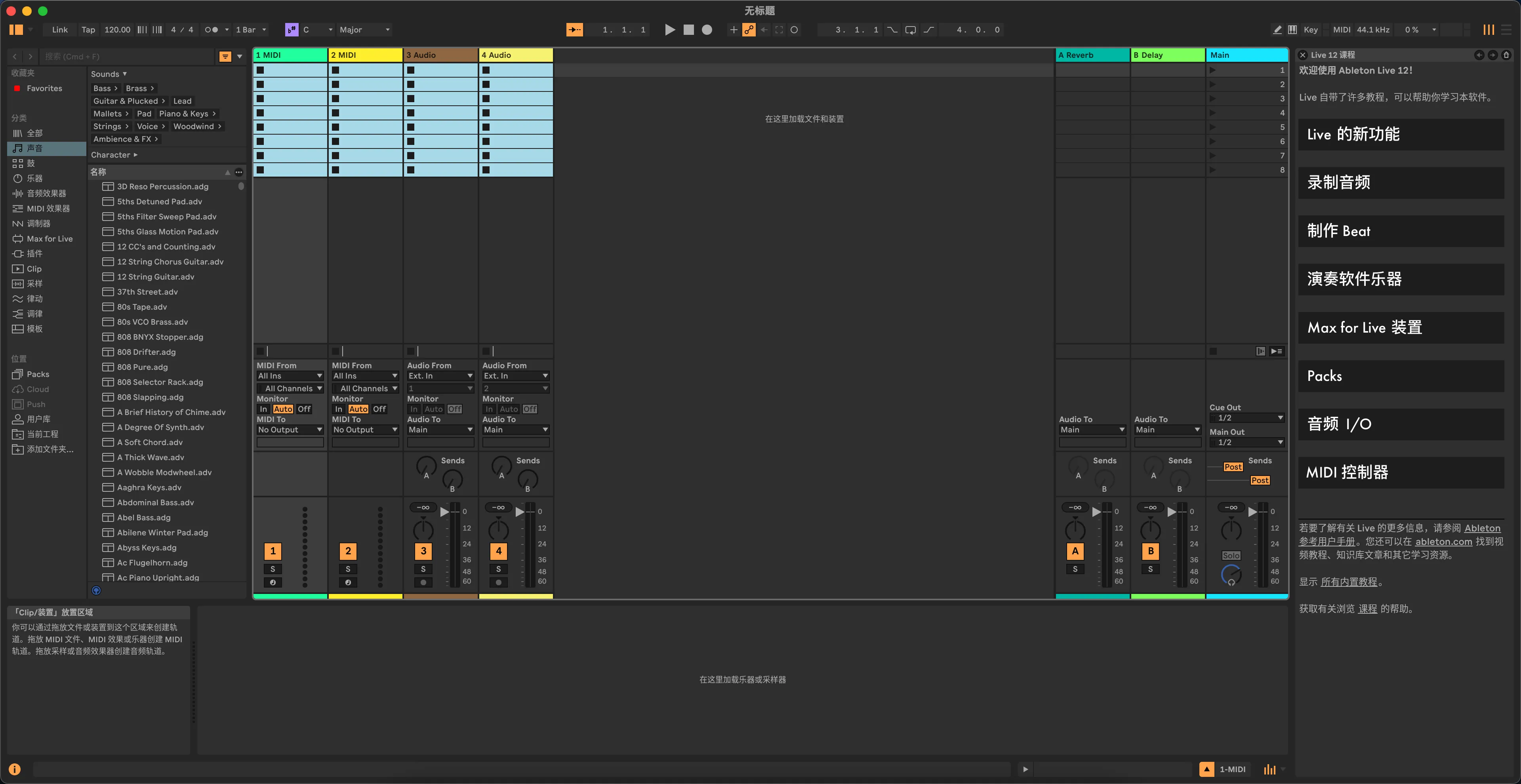Screen dimensions: 1521x784
Task: Toggle the Draw Mode pencil icon
Action: [1277, 30]
